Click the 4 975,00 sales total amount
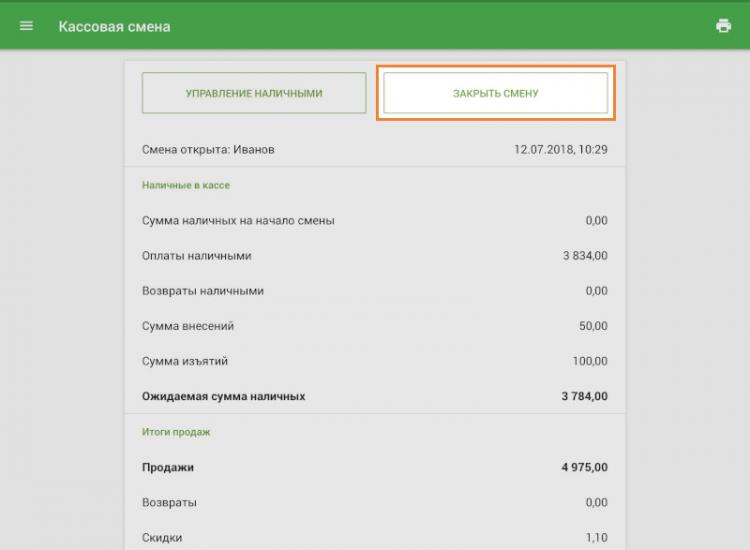This screenshot has width=750, height=550. pyautogui.click(x=584, y=467)
